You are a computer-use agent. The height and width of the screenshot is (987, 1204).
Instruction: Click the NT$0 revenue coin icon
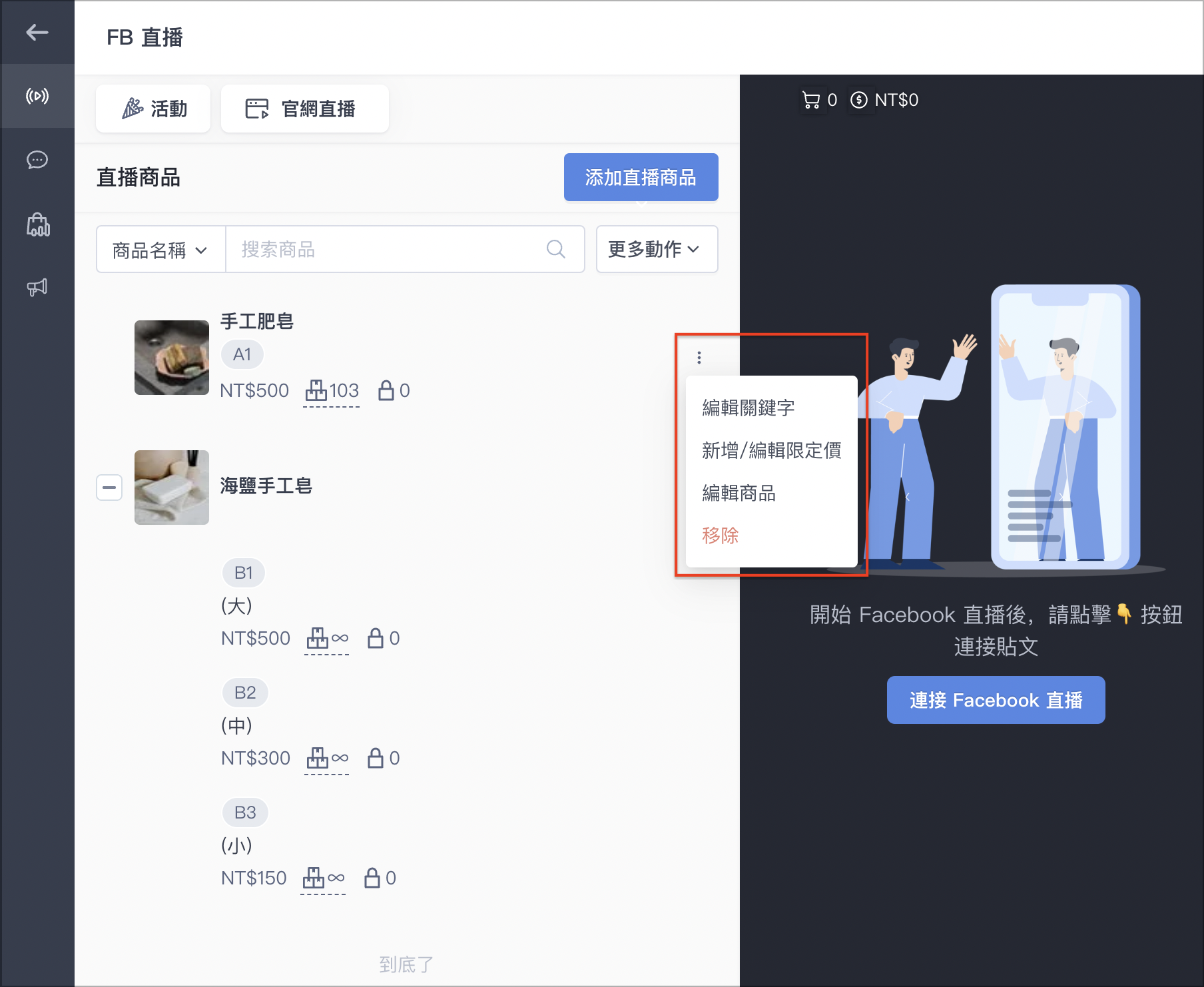859,100
